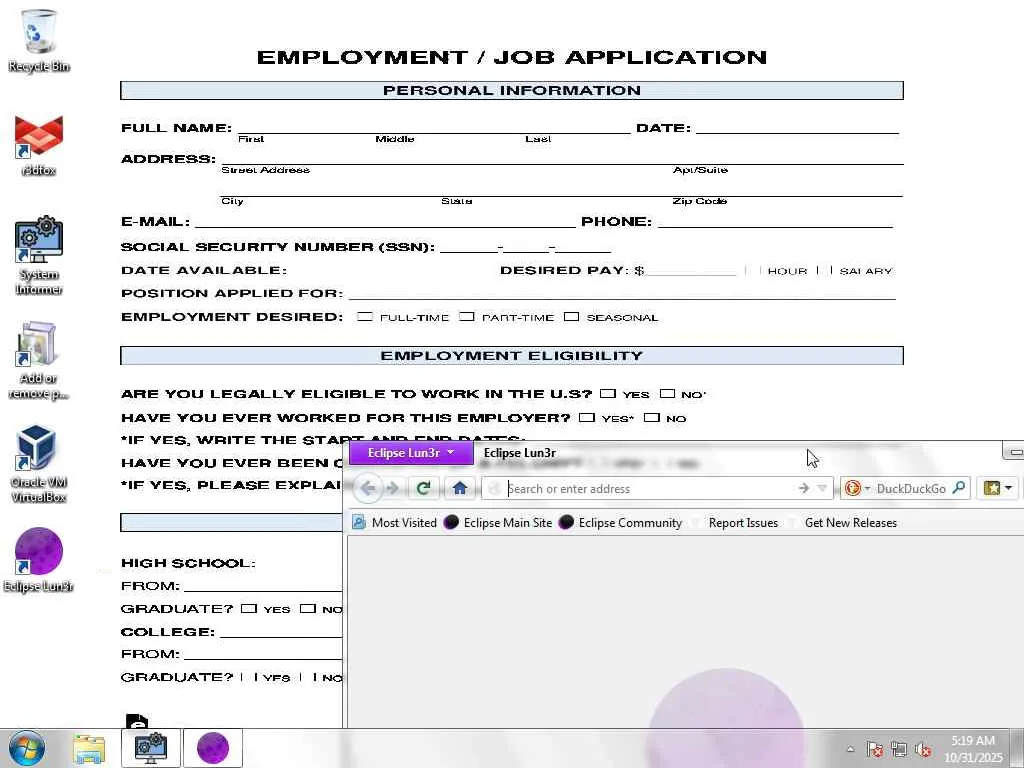The image size is (1024, 768).
Task: Open the search engine selector dropdown
Action: click(867, 488)
